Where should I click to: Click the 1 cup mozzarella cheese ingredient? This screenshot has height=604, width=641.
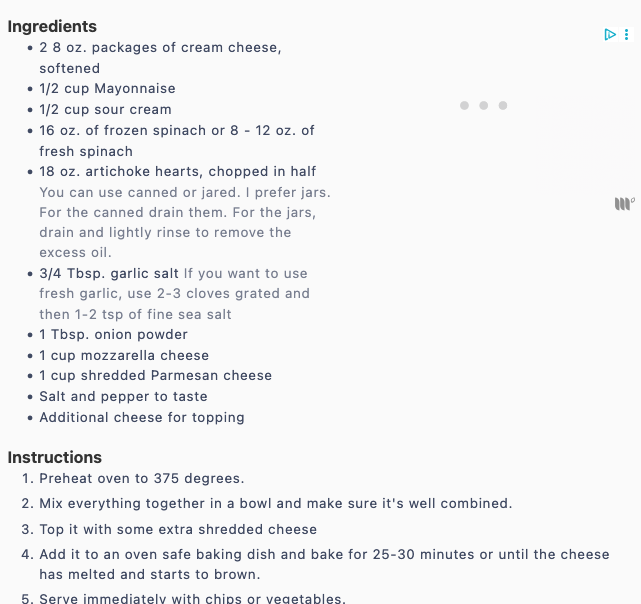coord(124,356)
